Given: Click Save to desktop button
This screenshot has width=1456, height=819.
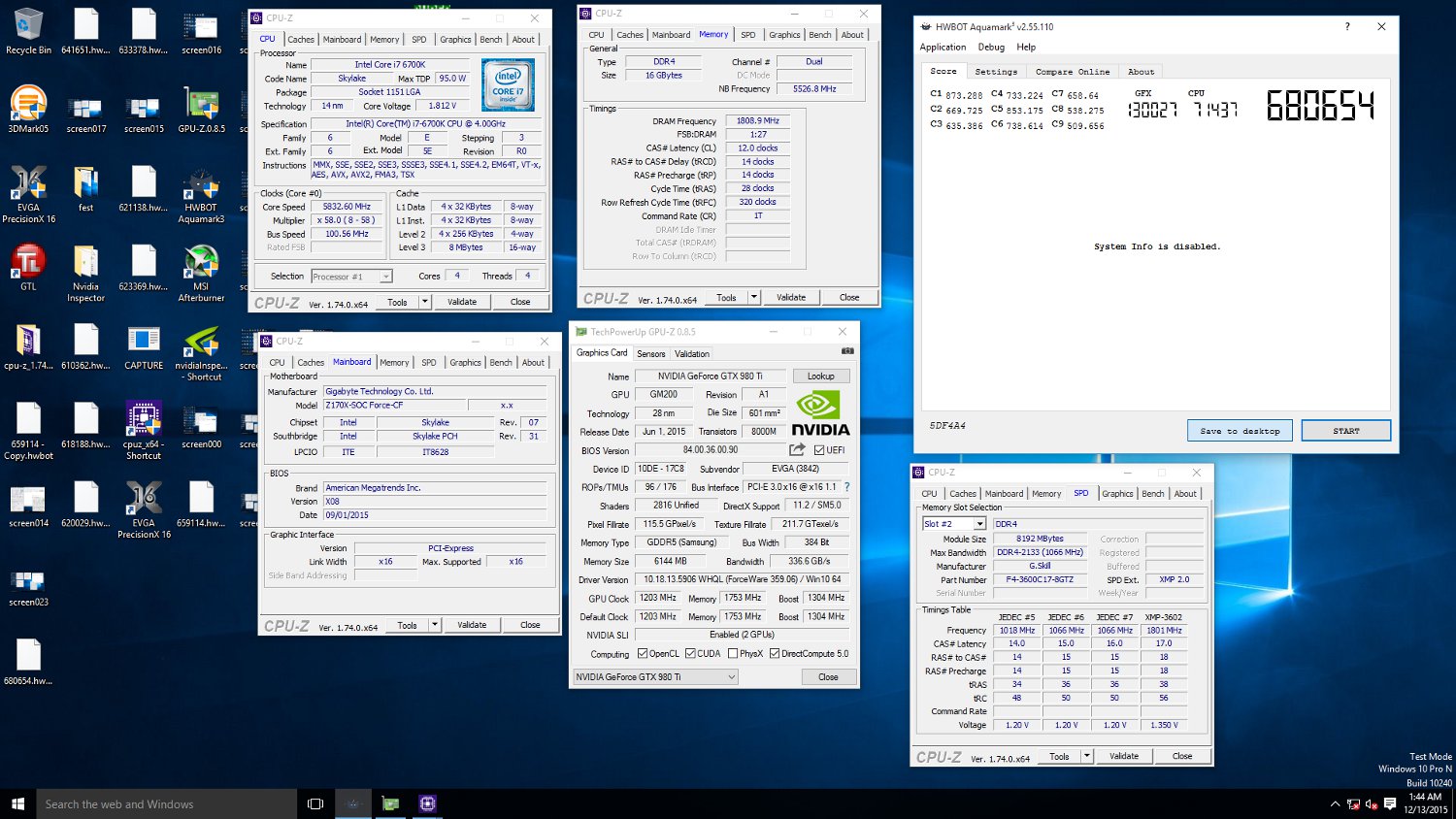Looking at the screenshot, I should tap(1240, 431).
